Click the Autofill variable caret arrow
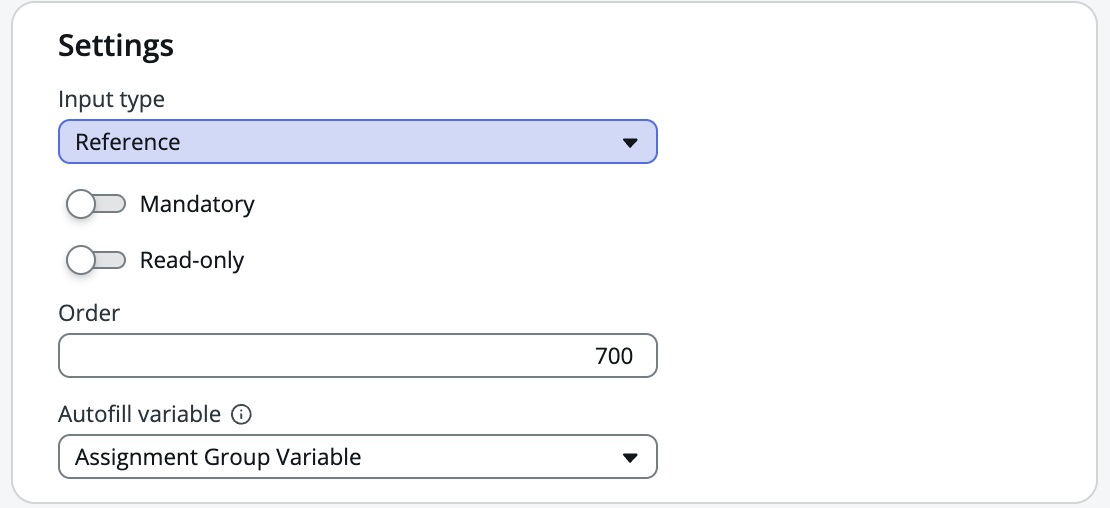 tap(630, 457)
